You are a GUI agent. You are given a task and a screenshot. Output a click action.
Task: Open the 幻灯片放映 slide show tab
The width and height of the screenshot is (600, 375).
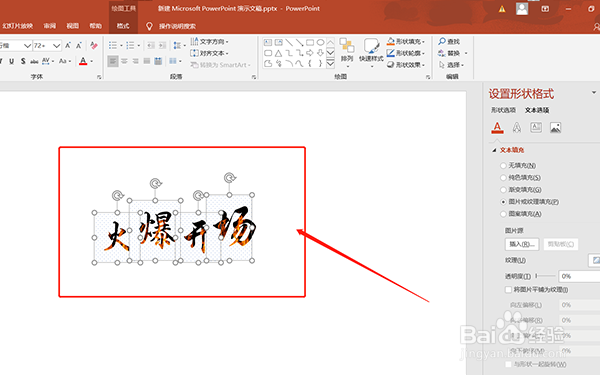pos(17,26)
